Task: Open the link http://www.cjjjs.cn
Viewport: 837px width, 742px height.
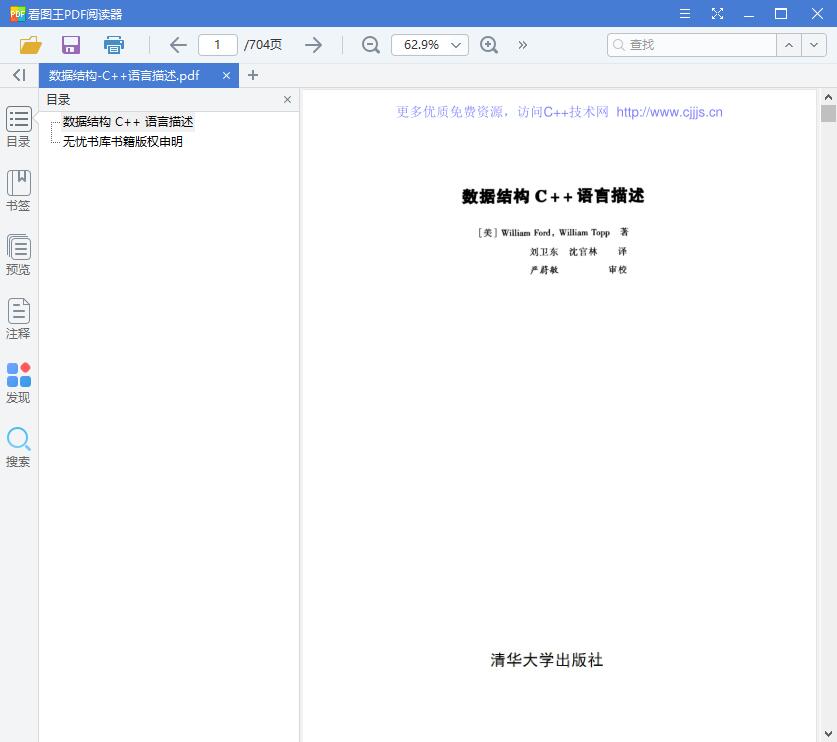Action: point(669,112)
